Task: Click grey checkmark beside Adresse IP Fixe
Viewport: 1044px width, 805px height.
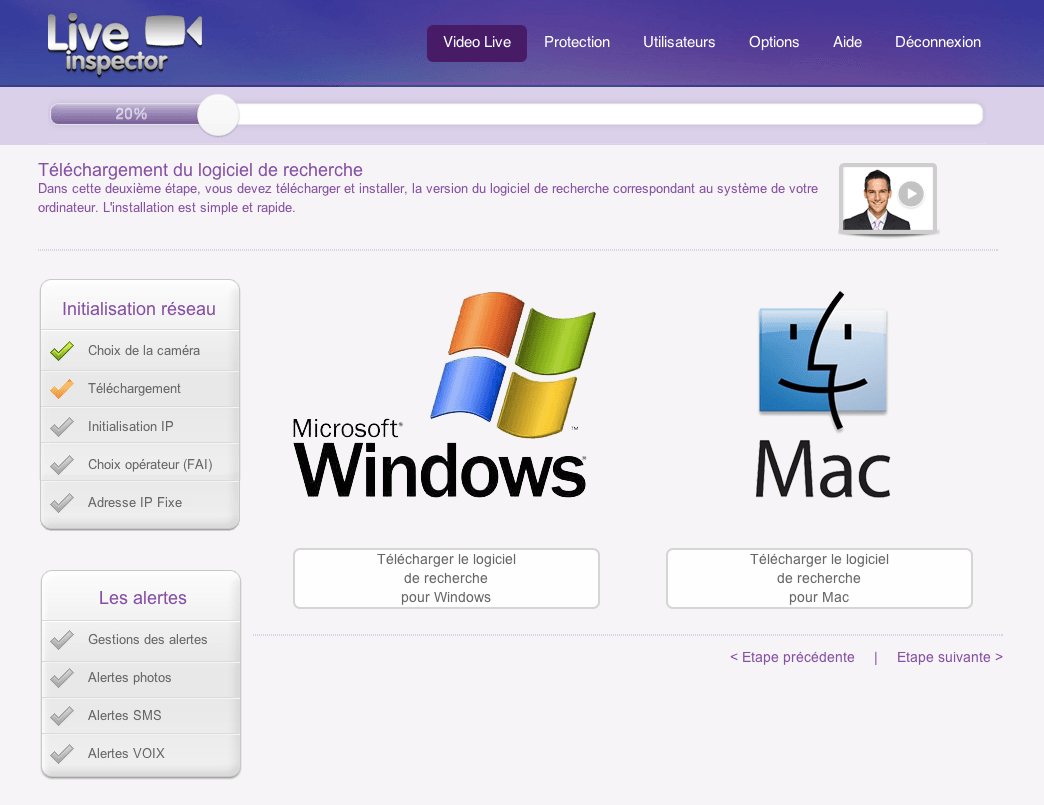Action: (62, 502)
